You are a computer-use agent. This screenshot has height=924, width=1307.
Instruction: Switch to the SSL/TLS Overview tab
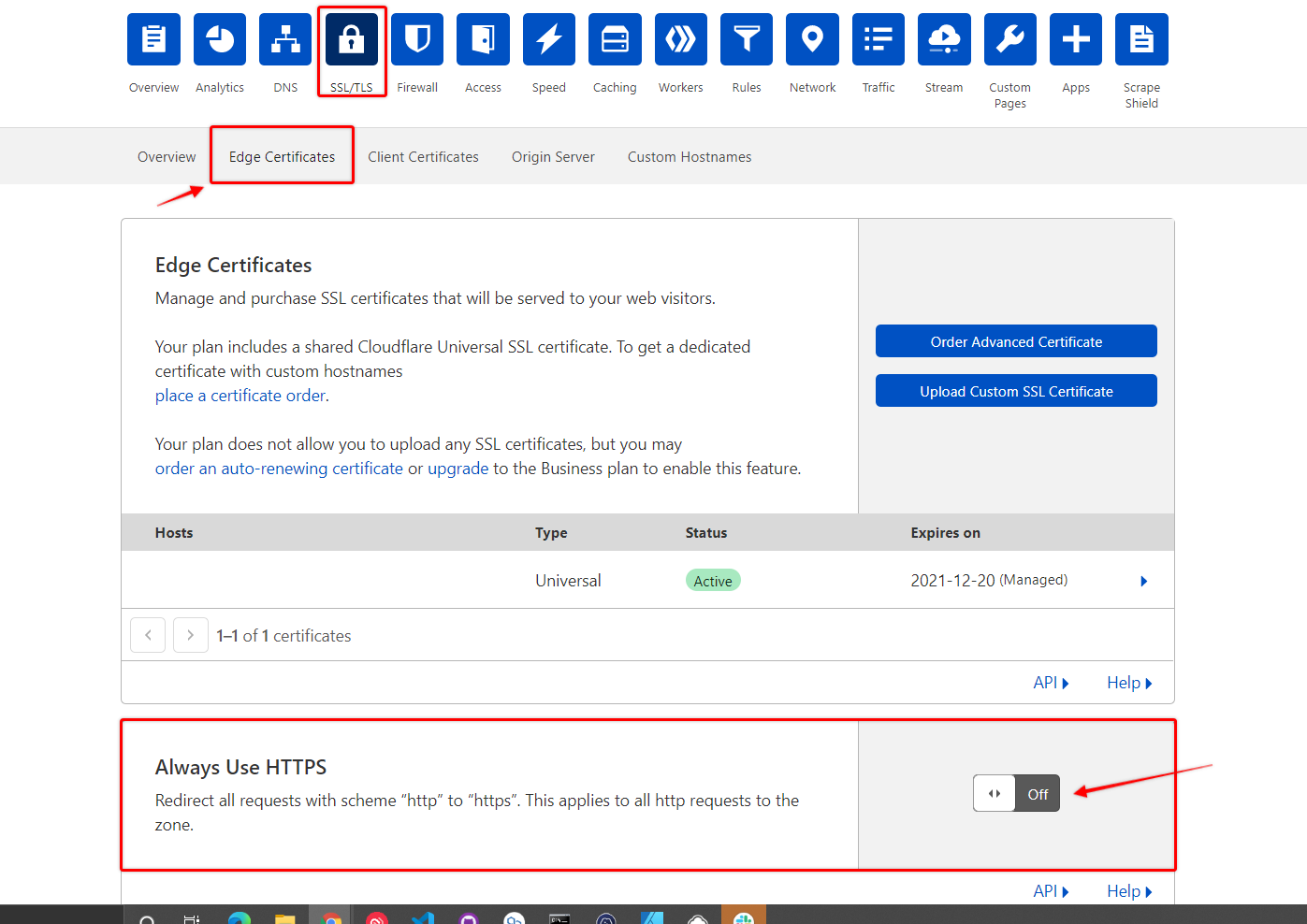[x=167, y=157]
